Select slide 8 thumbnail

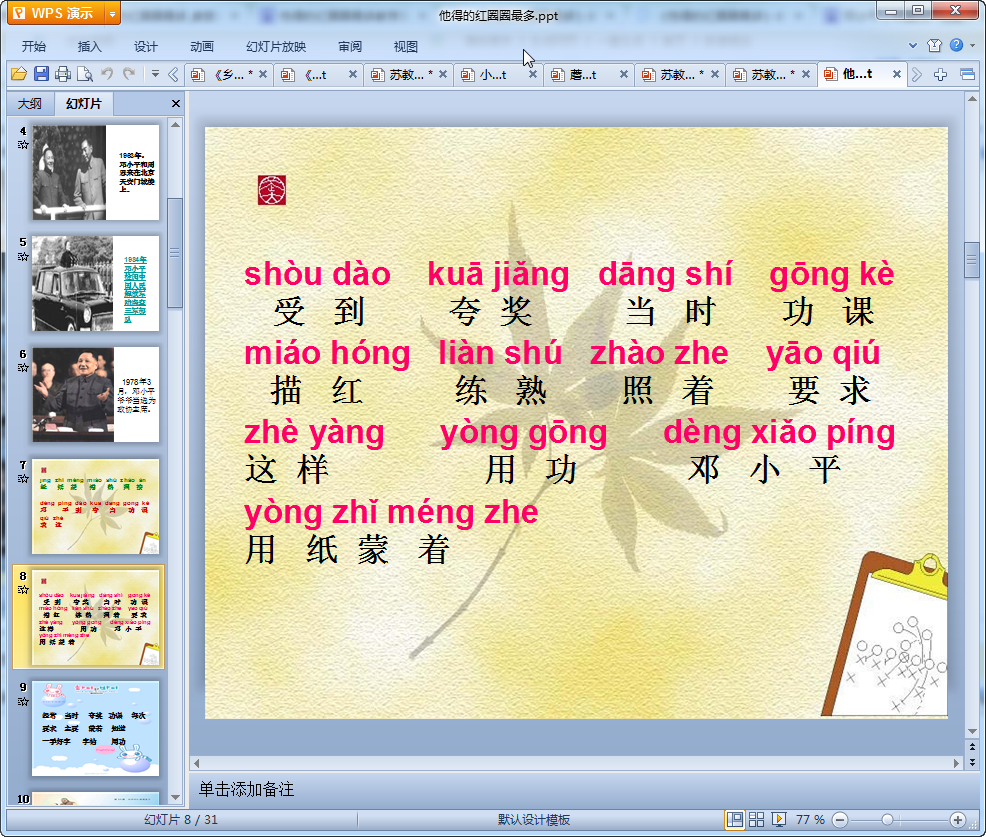[96, 617]
